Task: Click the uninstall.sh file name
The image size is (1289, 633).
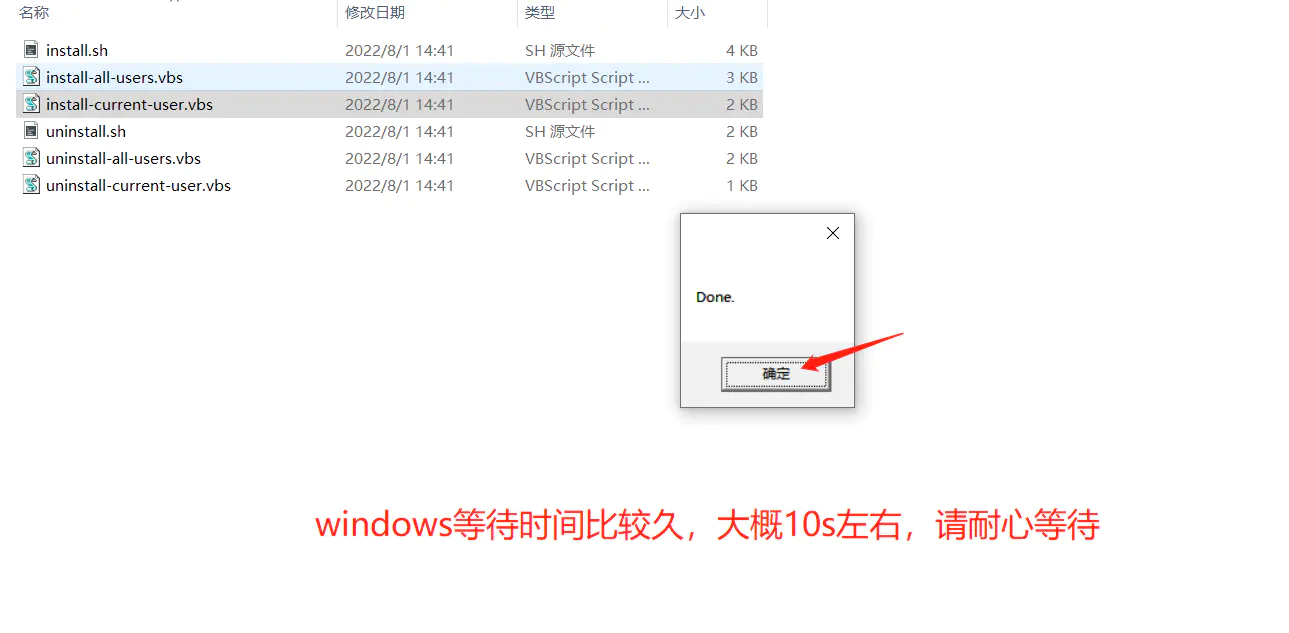Action: coord(86,131)
